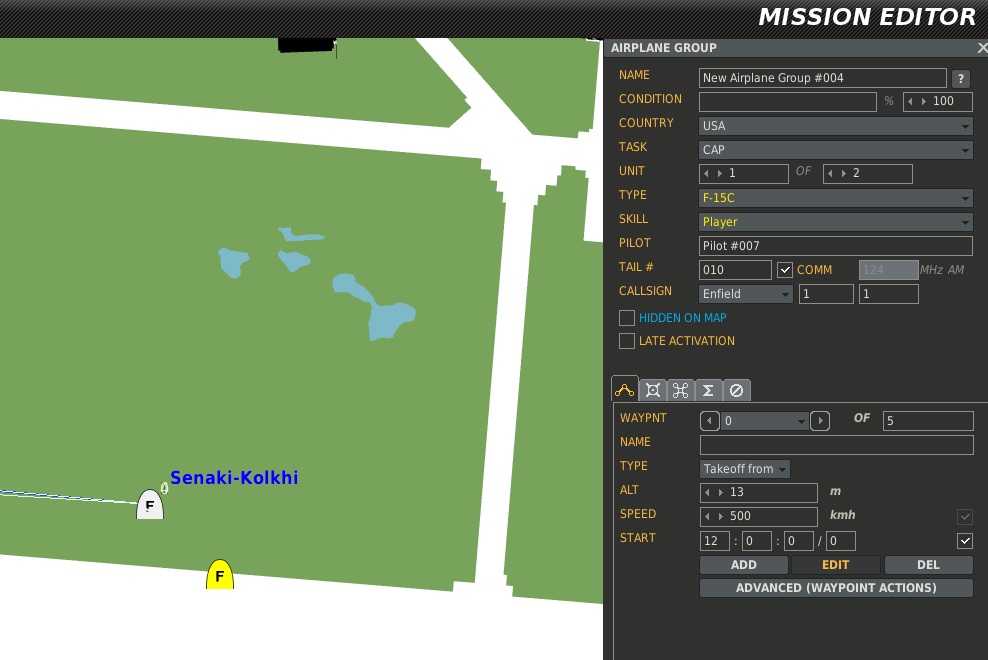Click the EDIT waypoint button
988x660 pixels.
pos(836,565)
